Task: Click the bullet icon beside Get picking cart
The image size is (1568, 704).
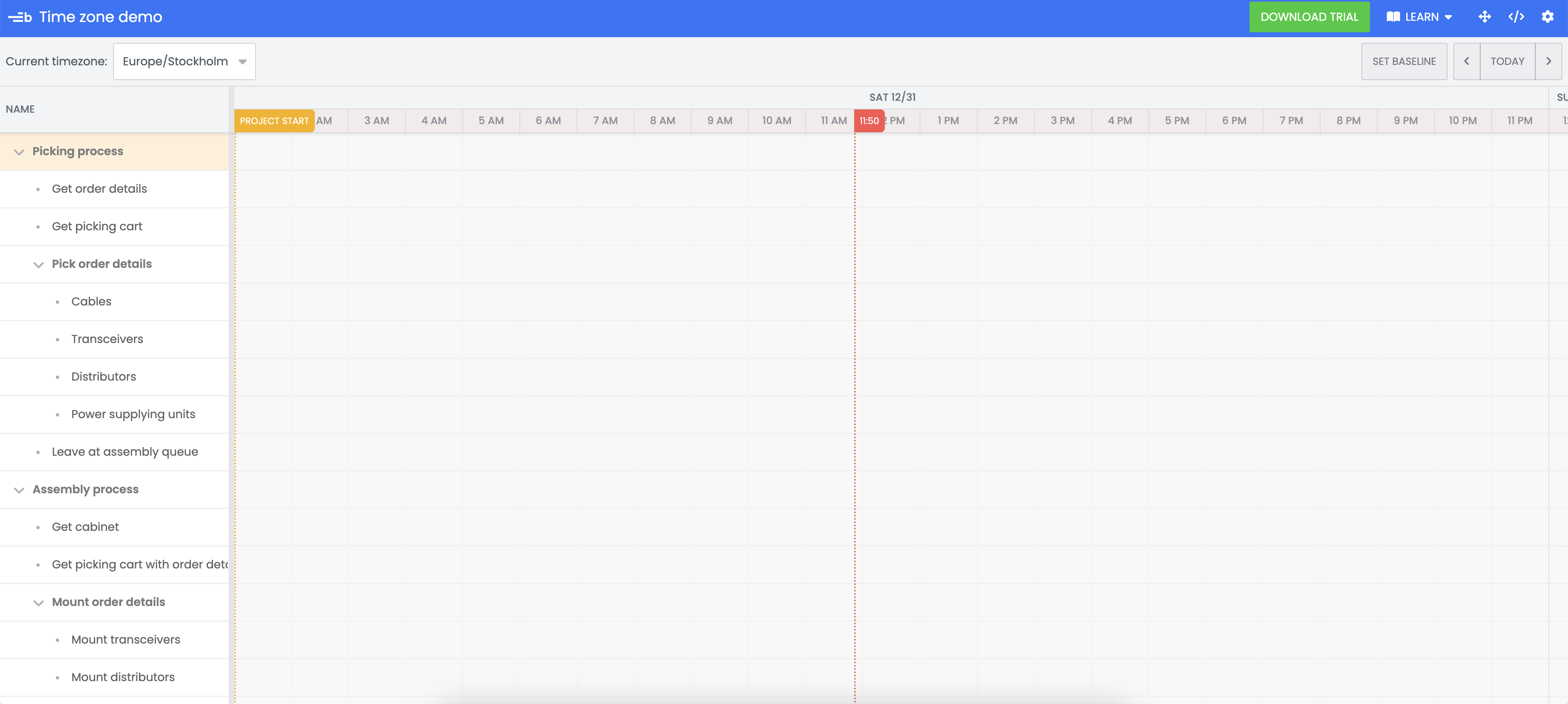Action: pyautogui.click(x=39, y=226)
